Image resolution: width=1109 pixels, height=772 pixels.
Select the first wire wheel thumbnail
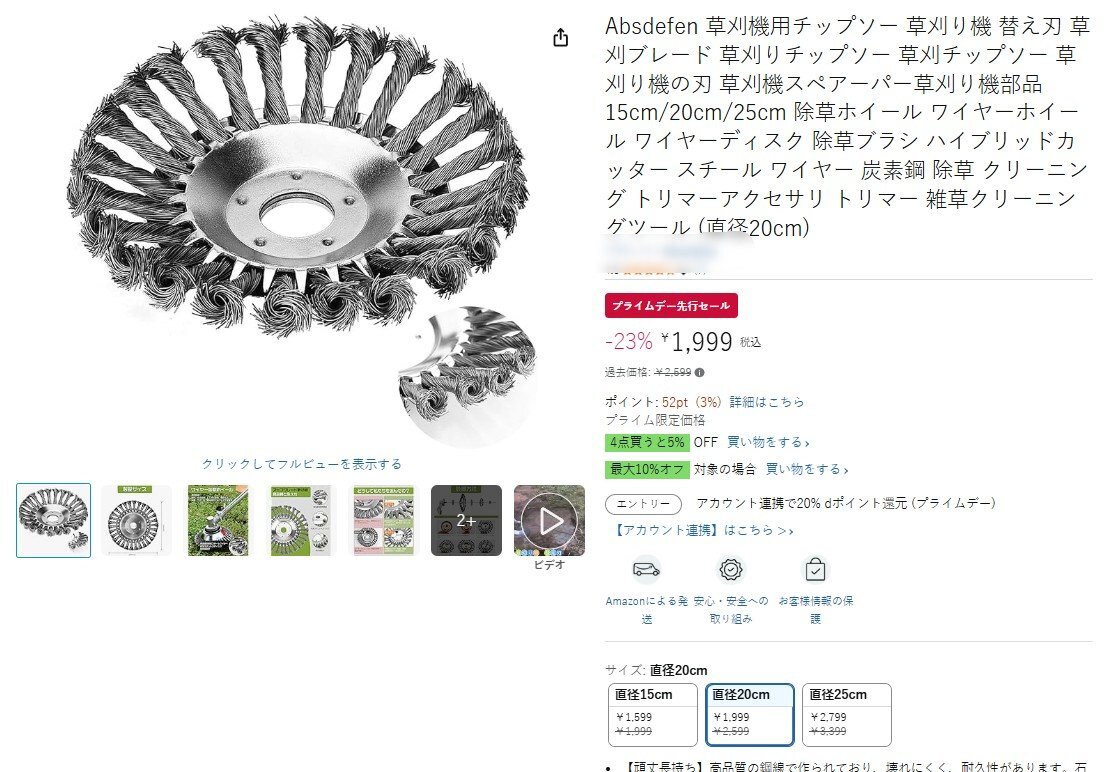pos(54,520)
